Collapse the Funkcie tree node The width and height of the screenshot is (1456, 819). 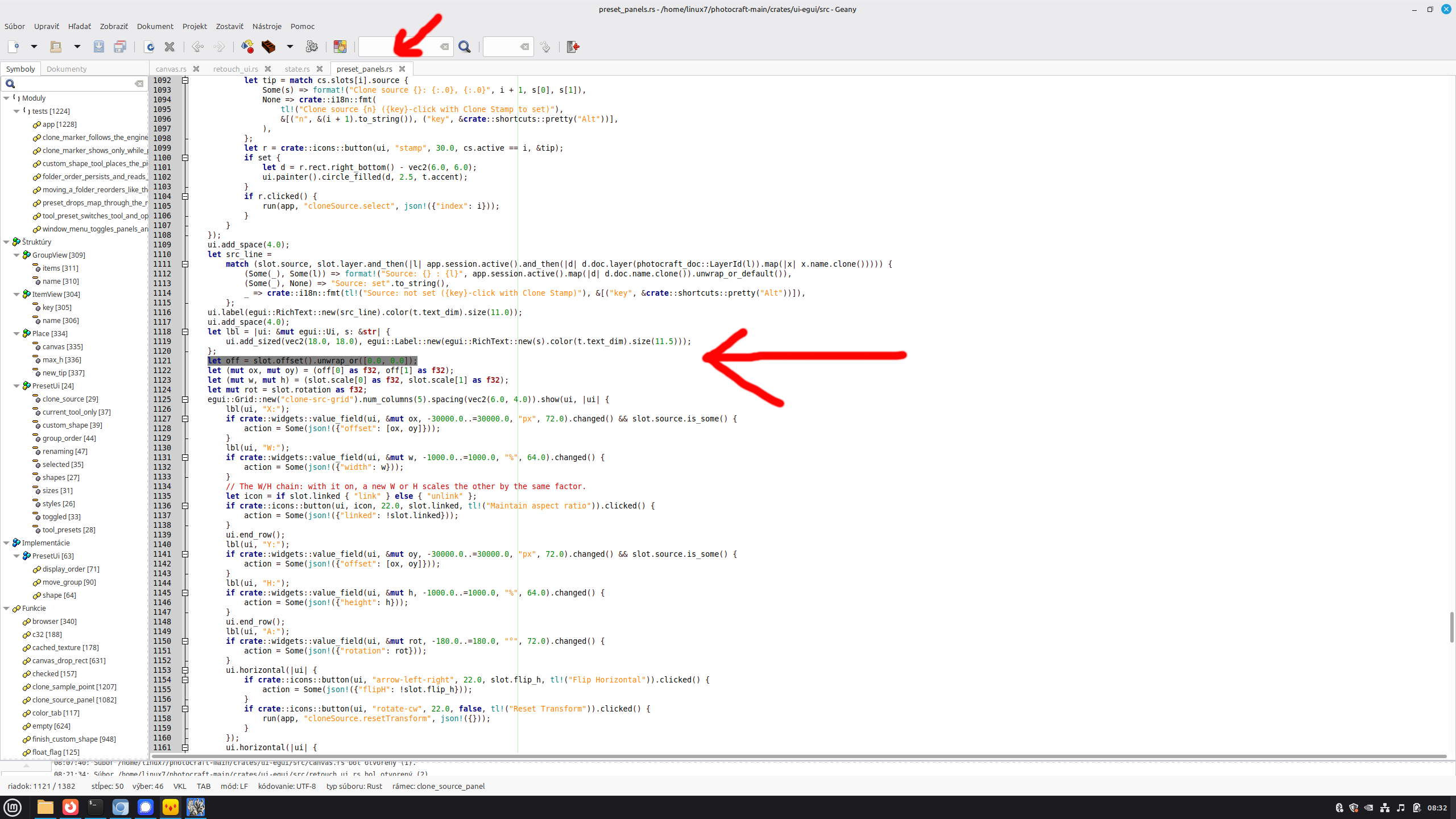[6, 609]
